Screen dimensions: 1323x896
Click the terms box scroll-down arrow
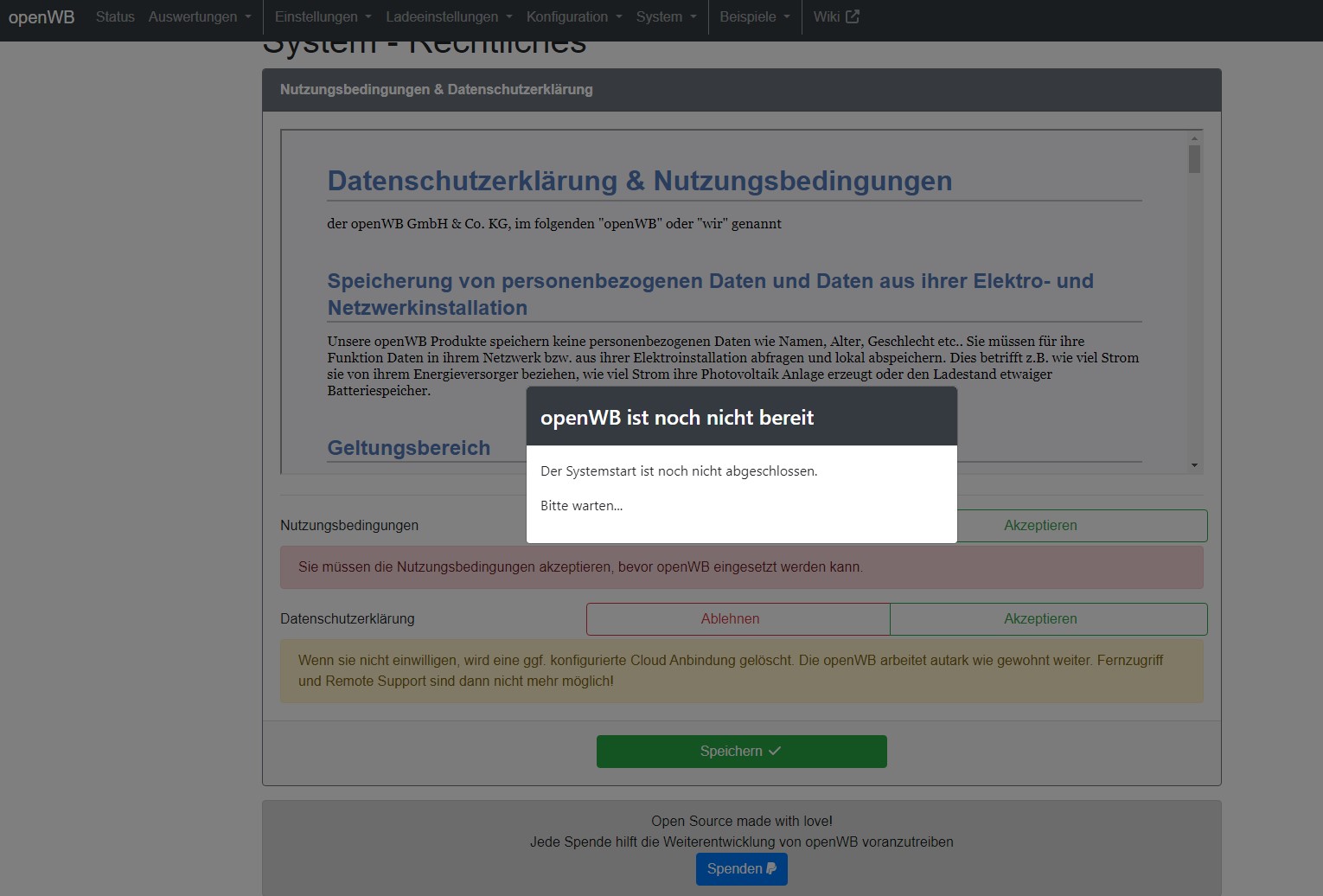(1194, 465)
